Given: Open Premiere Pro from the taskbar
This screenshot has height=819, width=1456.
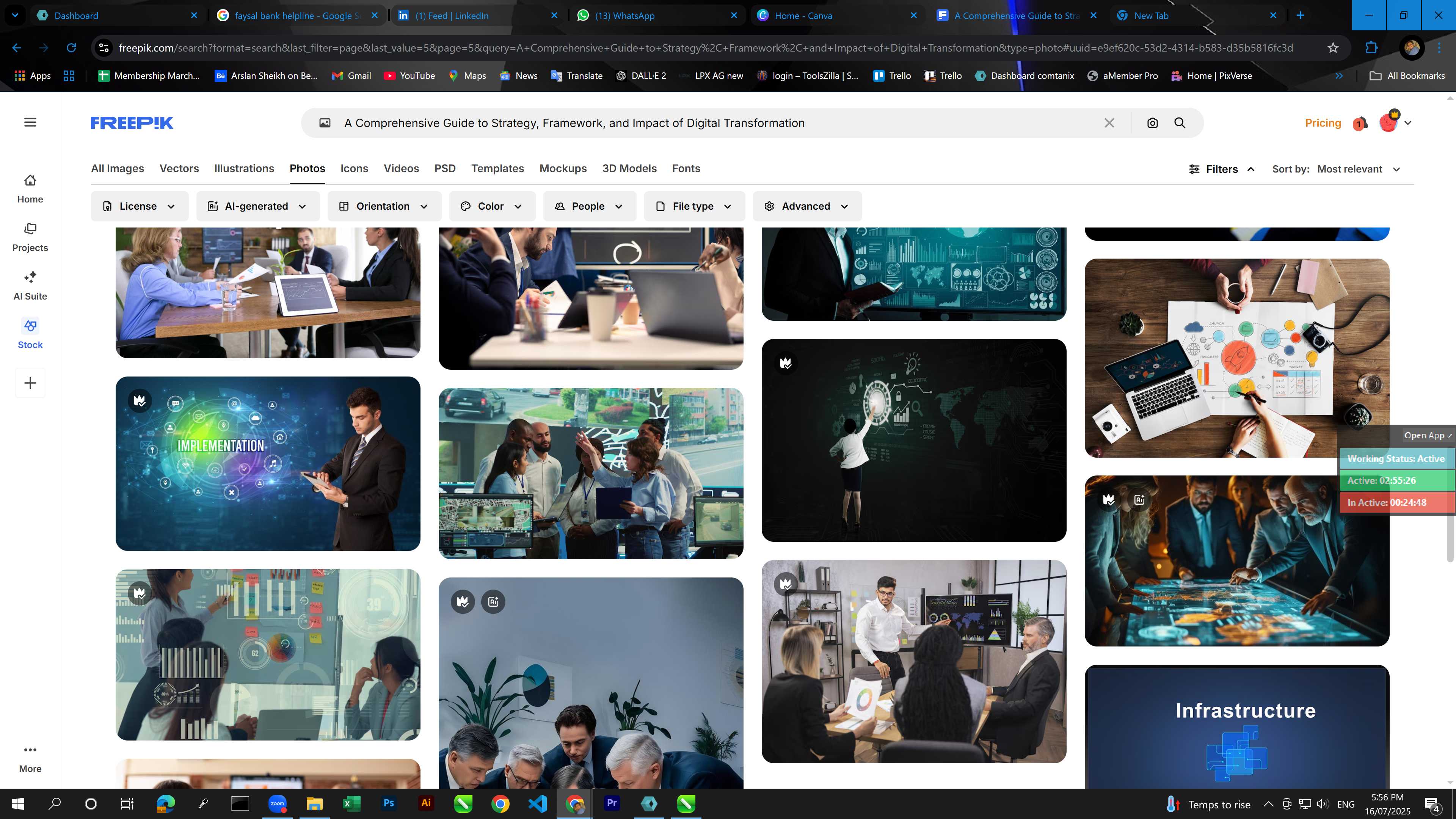Looking at the screenshot, I should (612, 803).
